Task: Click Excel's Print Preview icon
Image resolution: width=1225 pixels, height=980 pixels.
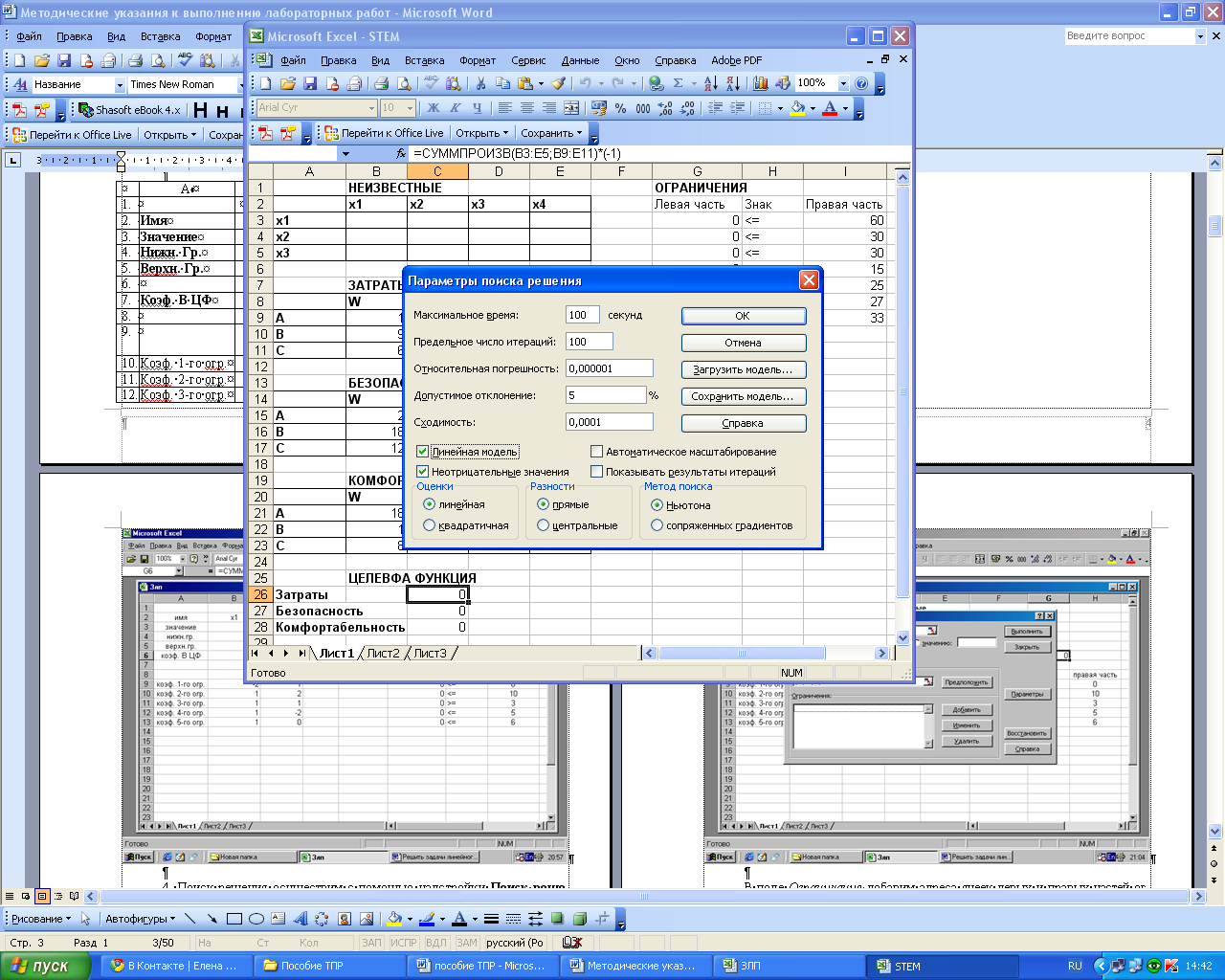Action: pyautogui.click(x=404, y=83)
